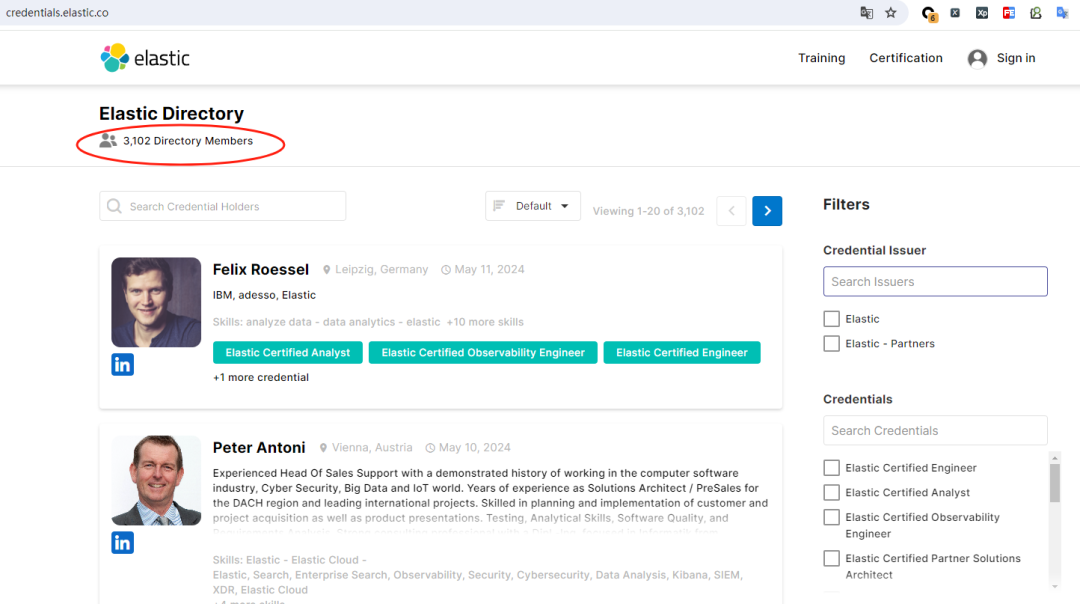Click scroll-down arrow of credentials list

[x=1055, y=587]
